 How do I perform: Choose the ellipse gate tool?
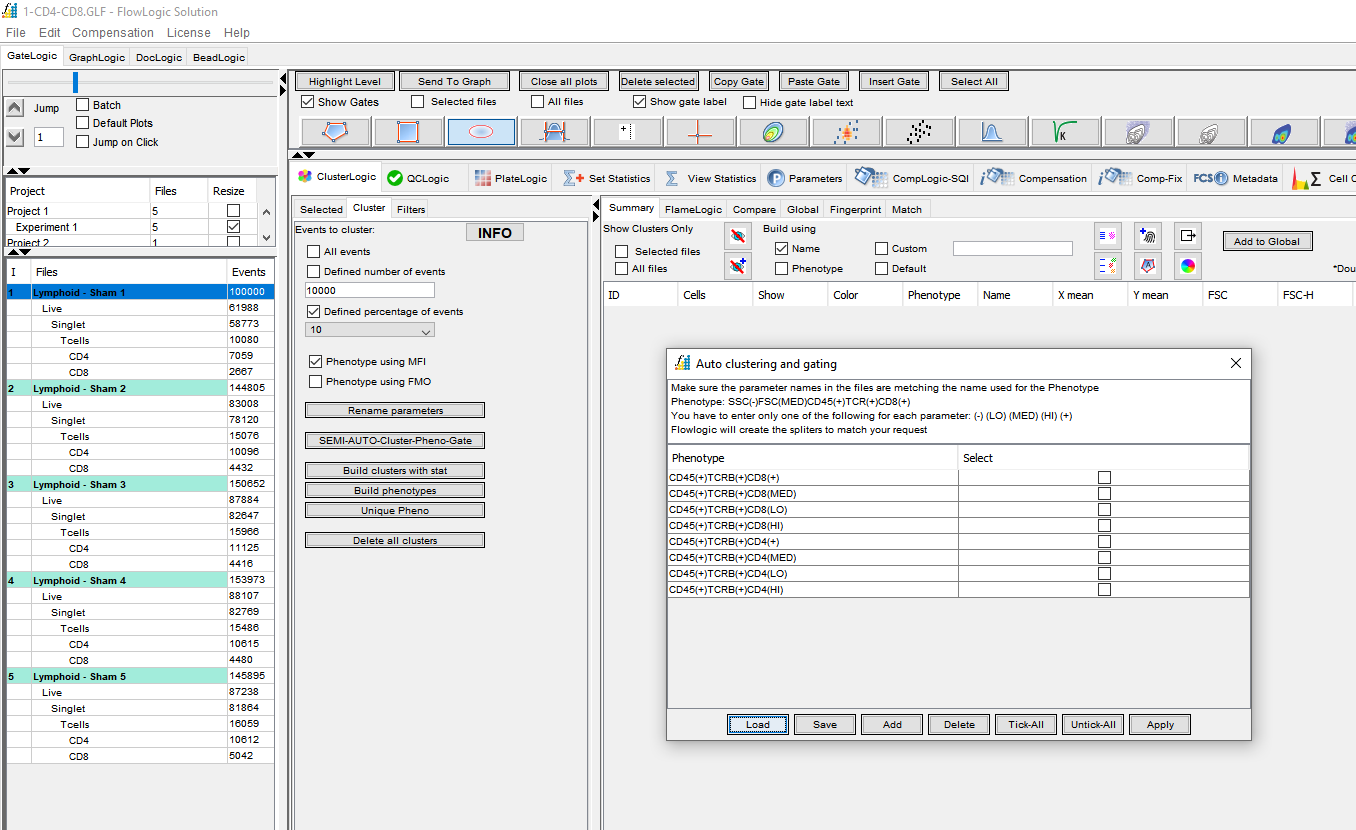[x=481, y=132]
